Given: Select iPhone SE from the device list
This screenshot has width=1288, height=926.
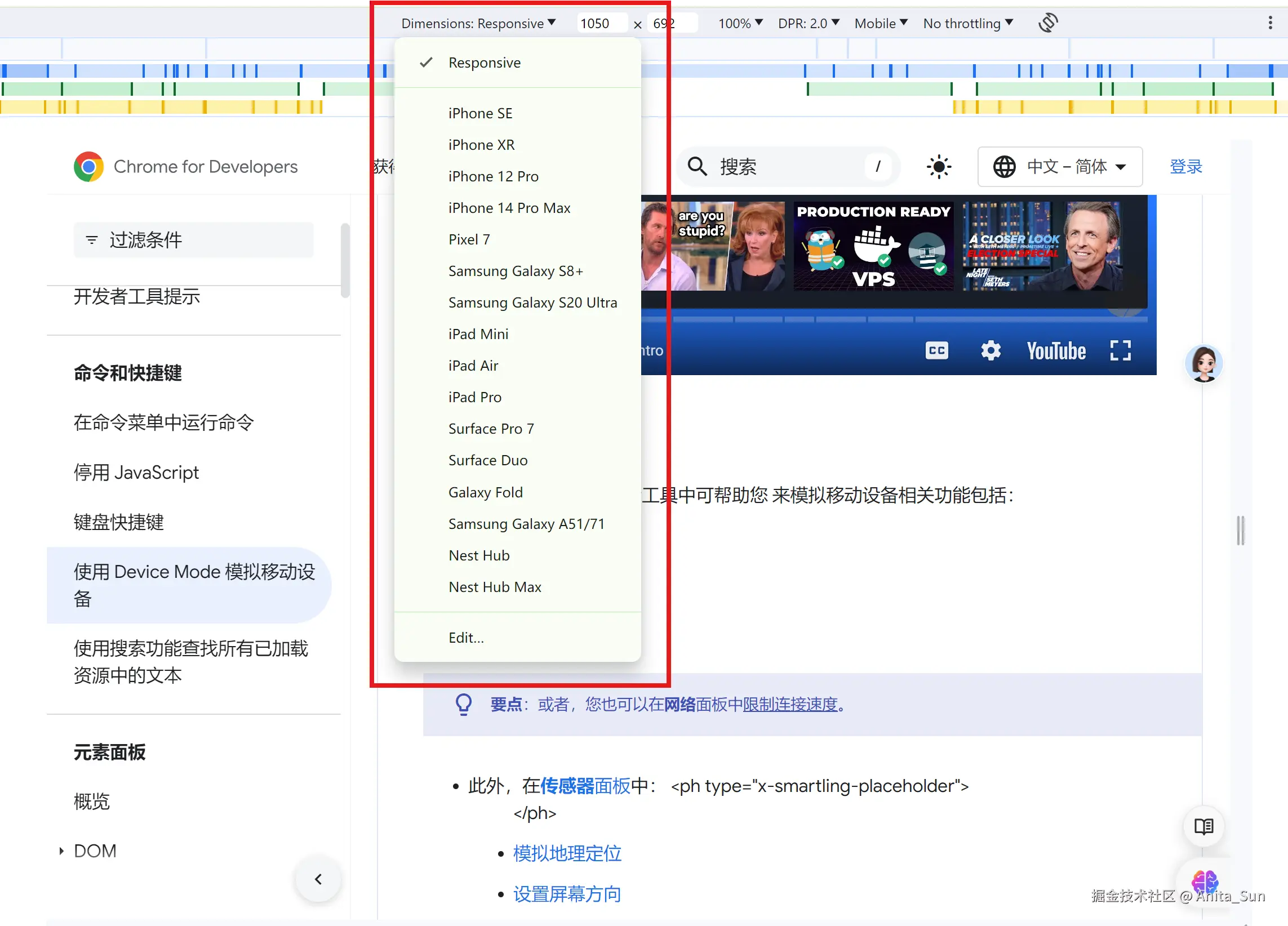Looking at the screenshot, I should pyautogui.click(x=517, y=113).
